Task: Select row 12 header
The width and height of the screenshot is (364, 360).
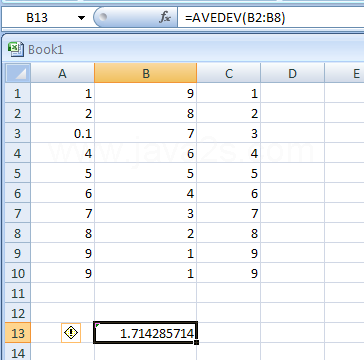Action: tap(18, 313)
